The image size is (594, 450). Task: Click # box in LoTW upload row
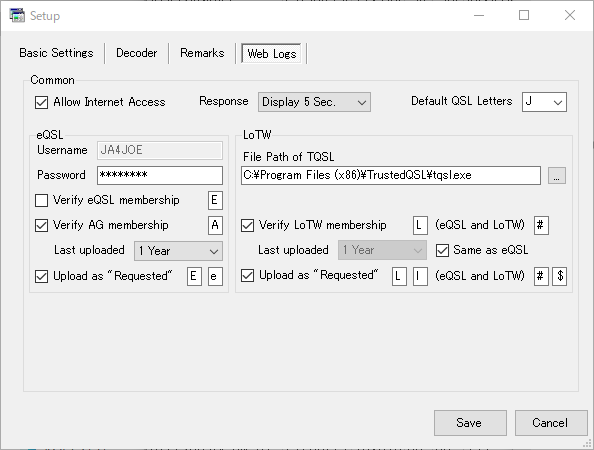coord(541,276)
